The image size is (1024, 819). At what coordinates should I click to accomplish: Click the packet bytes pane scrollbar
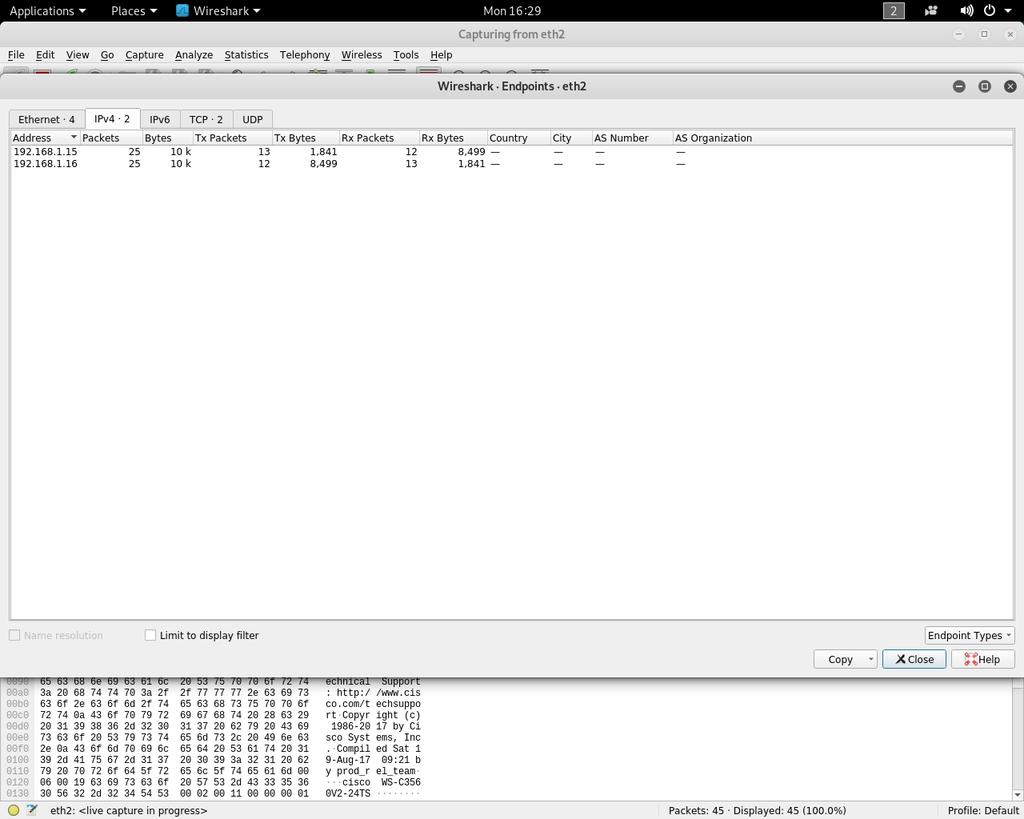tap(1017, 738)
